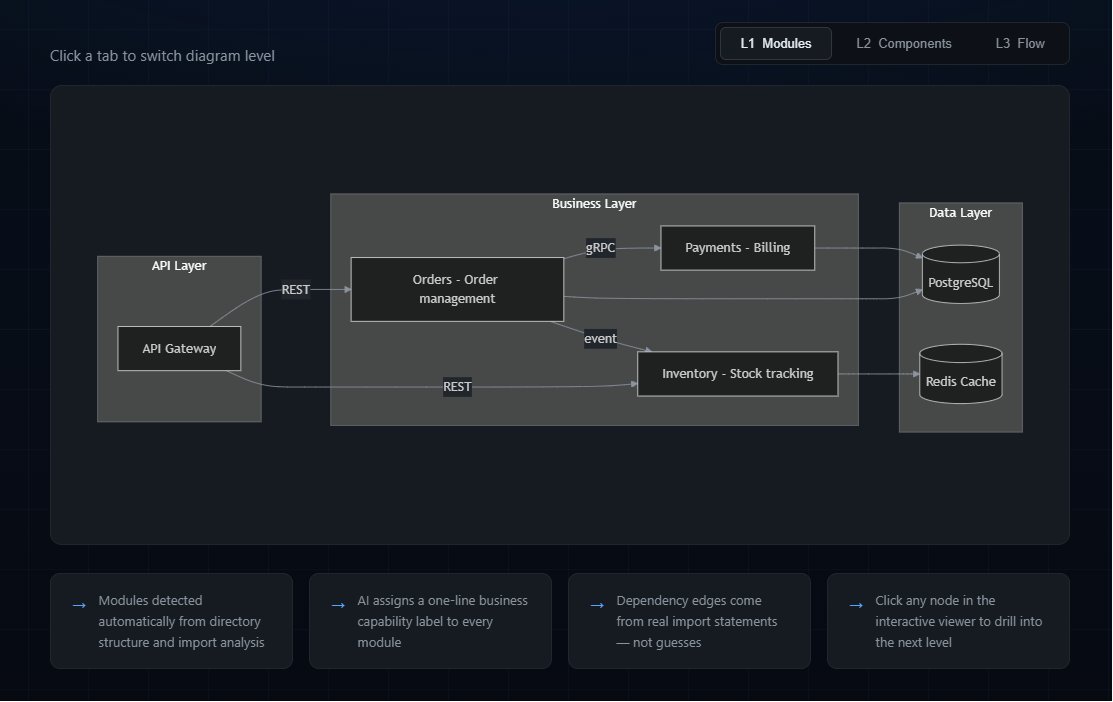Click the API Layer group title
Image resolution: width=1113 pixels, height=702 pixels.
179,265
